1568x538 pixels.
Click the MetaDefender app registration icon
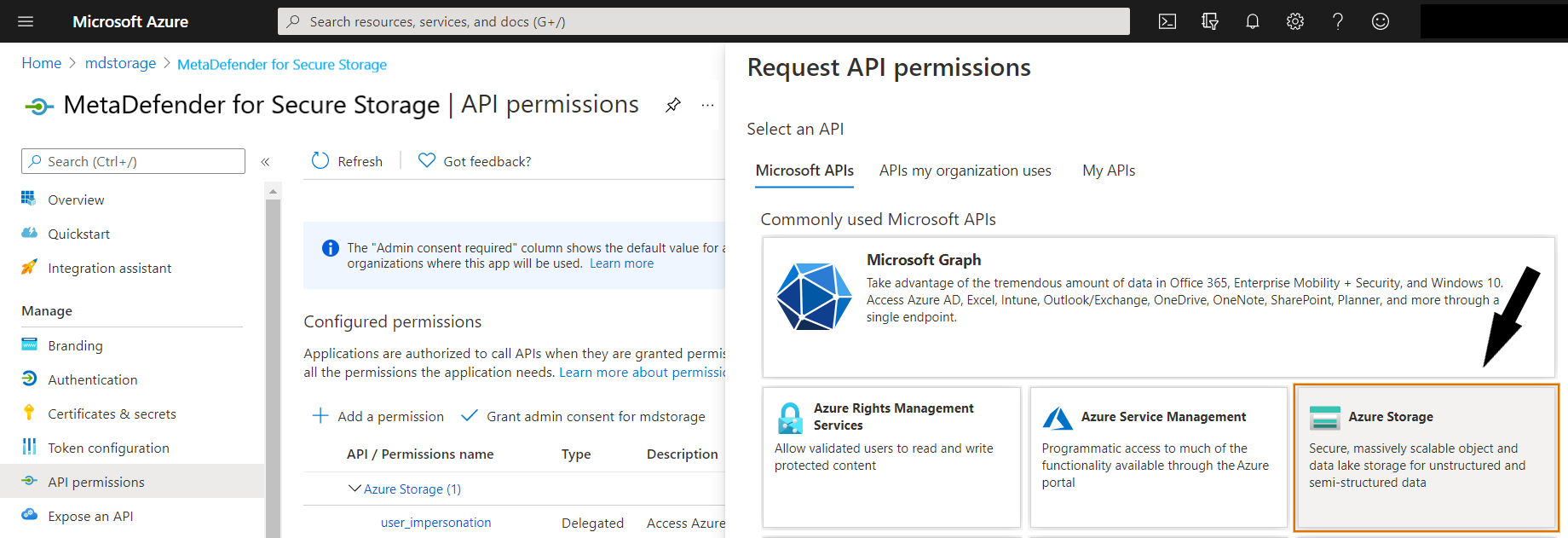38,107
